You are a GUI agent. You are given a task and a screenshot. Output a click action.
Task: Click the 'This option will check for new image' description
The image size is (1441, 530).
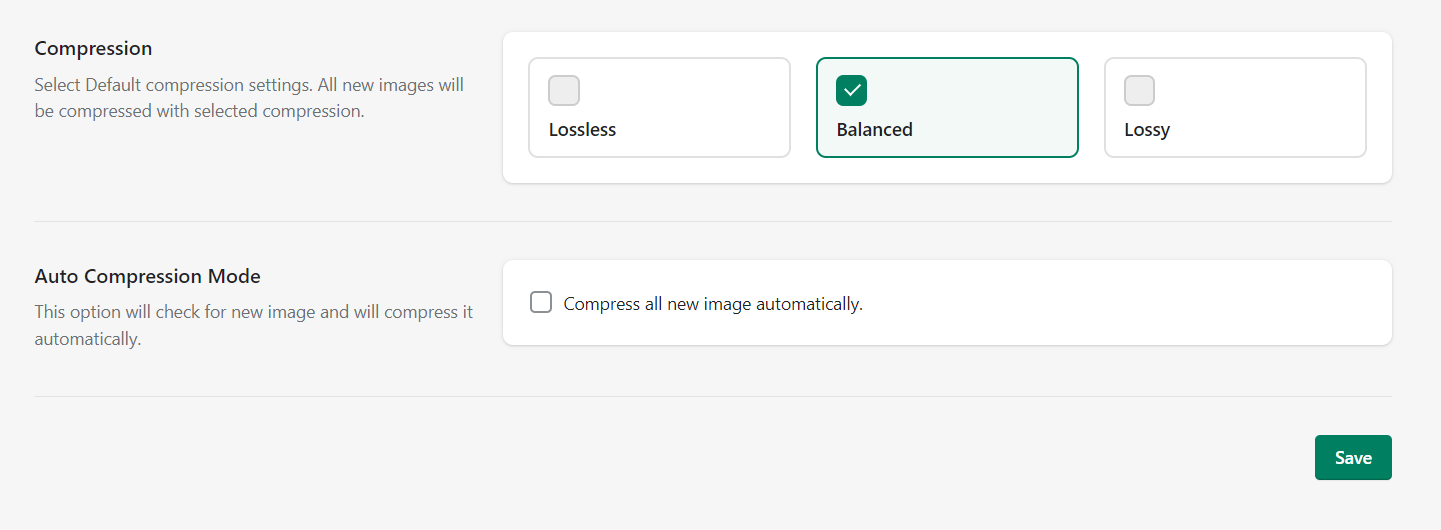click(x=254, y=325)
